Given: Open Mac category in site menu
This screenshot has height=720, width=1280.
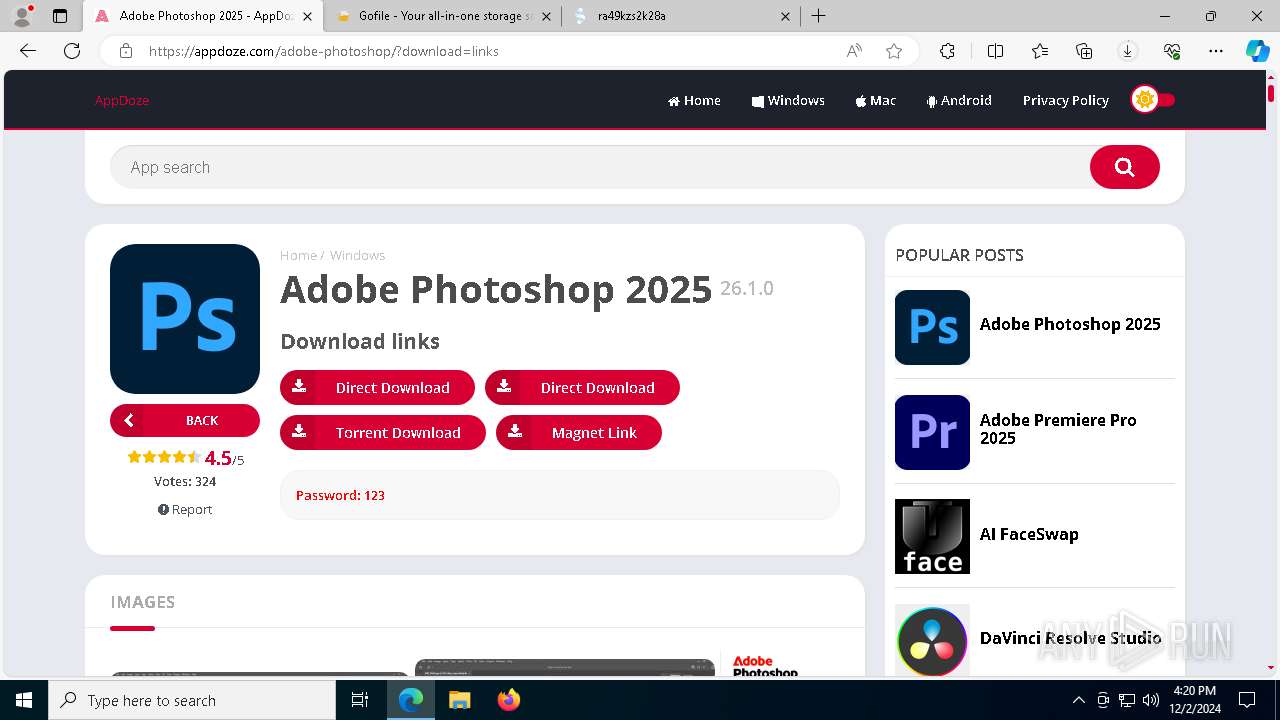Looking at the screenshot, I should tap(876, 100).
